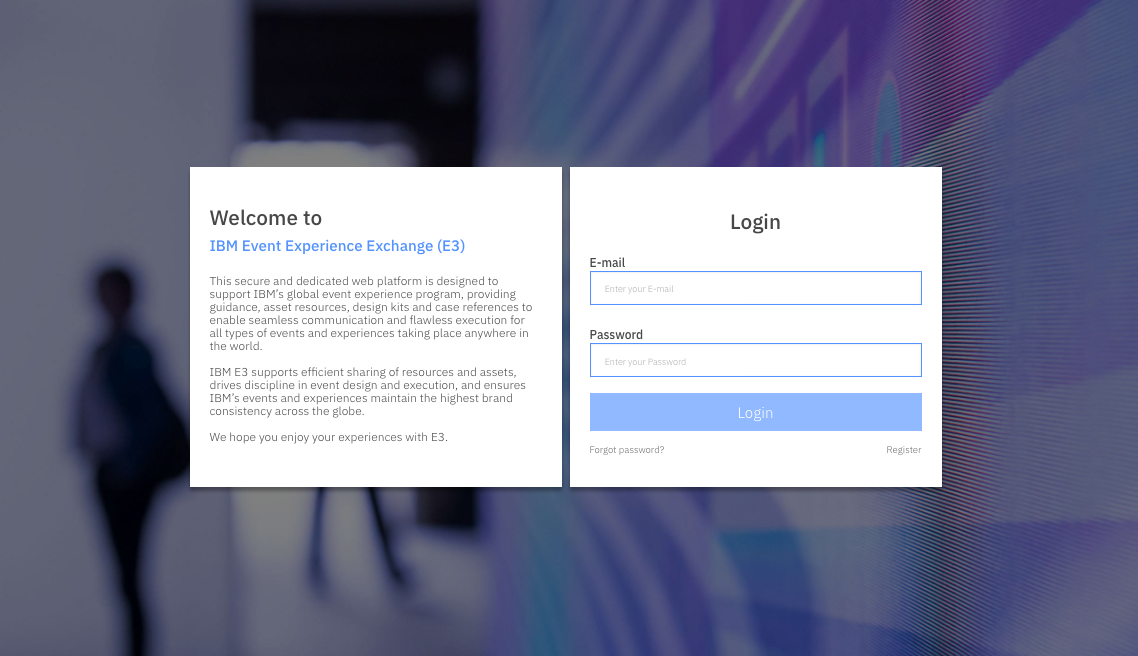Click the 'Password' field label
This screenshot has height=656, width=1138.
(616, 335)
